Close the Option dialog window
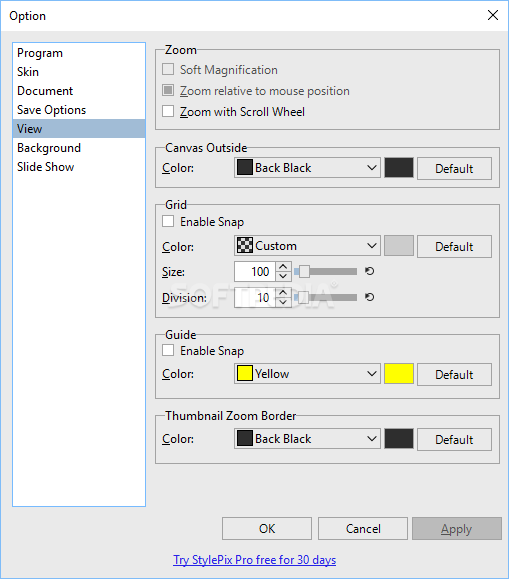Image resolution: width=509 pixels, height=579 pixels. click(493, 15)
